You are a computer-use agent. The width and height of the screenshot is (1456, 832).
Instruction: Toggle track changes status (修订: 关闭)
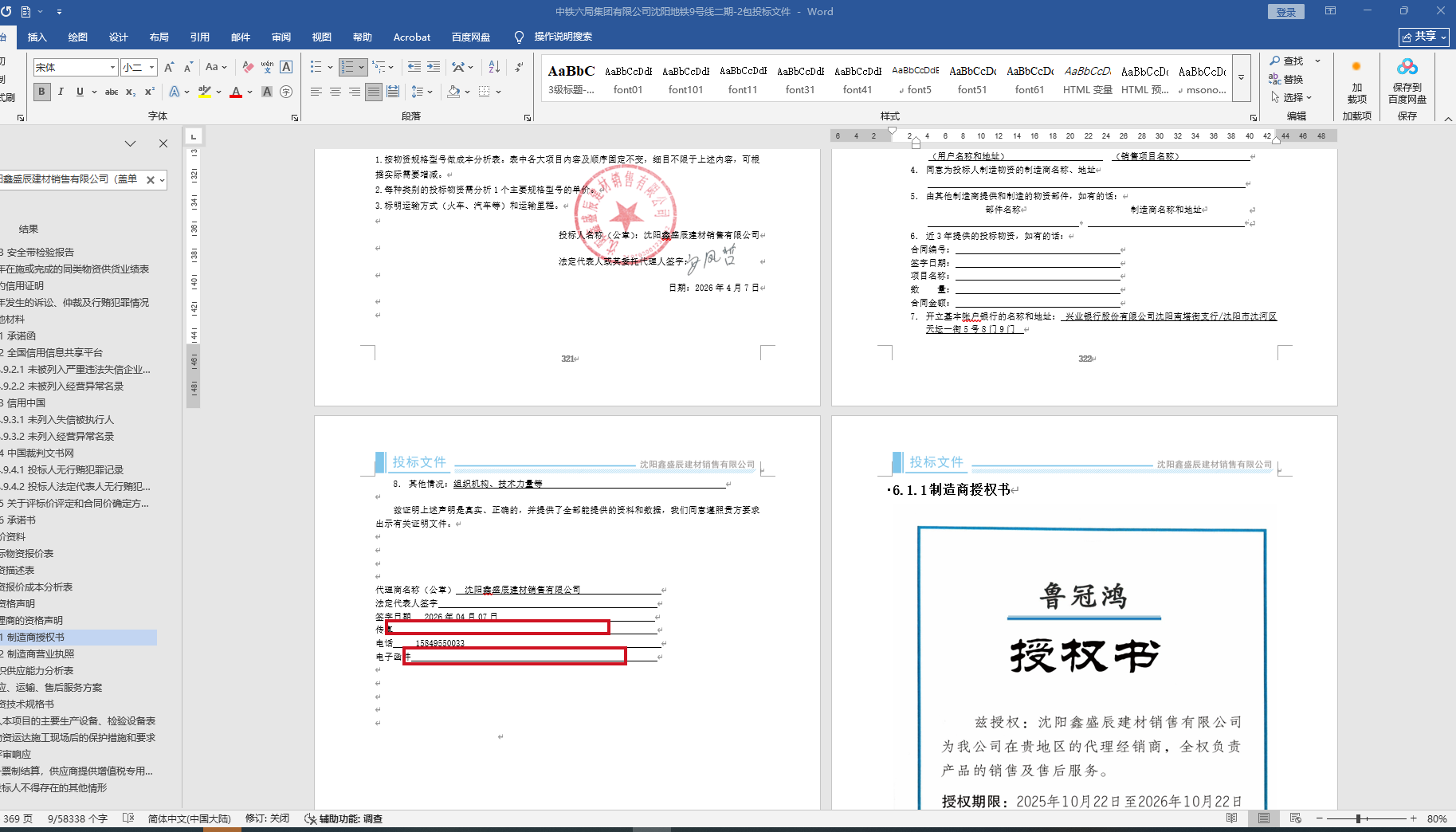pyautogui.click(x=267, y=818)
